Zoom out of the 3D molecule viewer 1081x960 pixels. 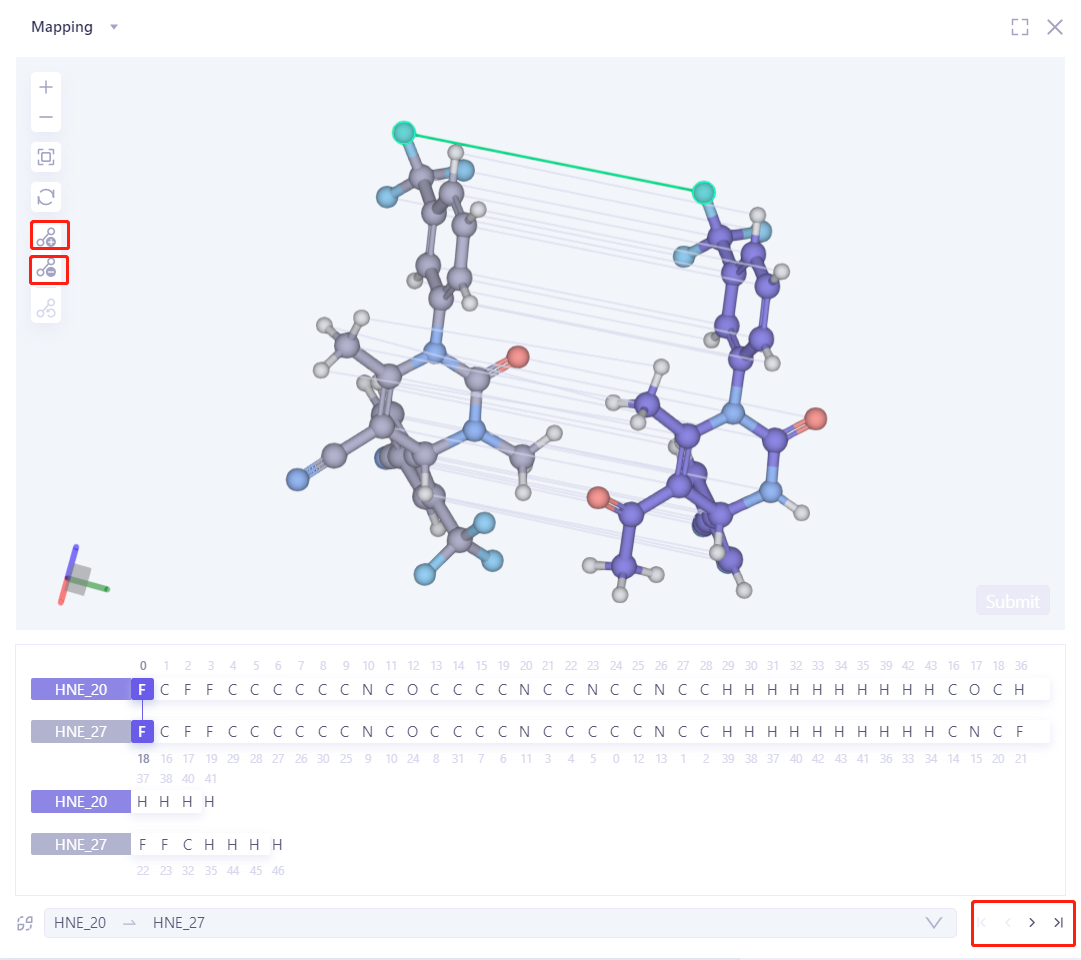(46, 117)
